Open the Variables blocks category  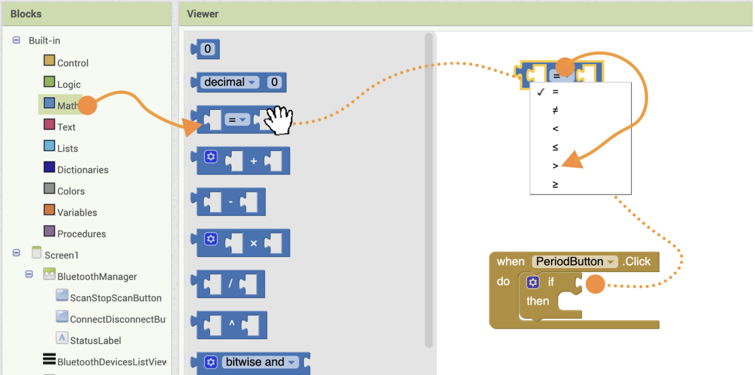[77, 212]
